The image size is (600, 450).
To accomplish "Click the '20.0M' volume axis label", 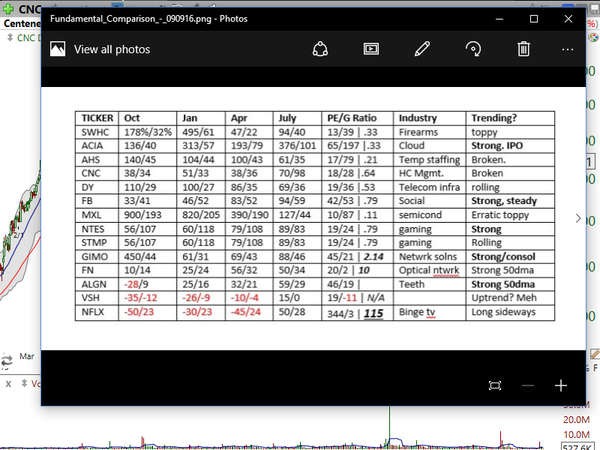I will [x=576, y=419].
